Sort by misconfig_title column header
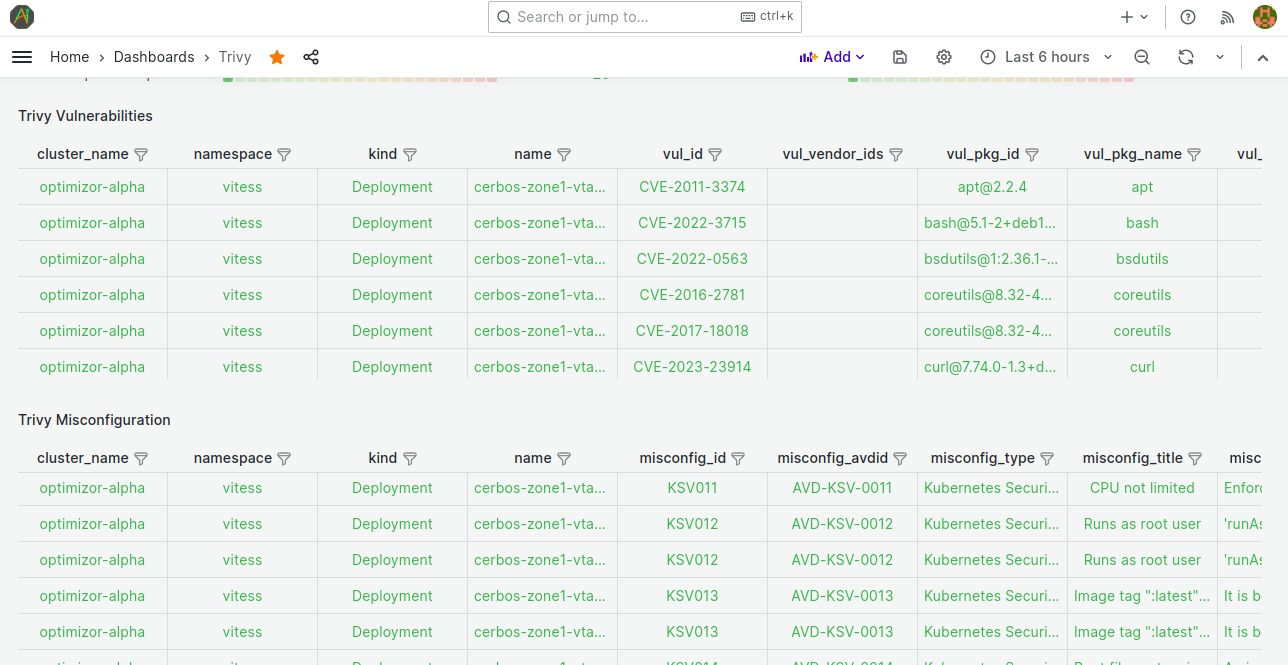 coord(1132,458)
